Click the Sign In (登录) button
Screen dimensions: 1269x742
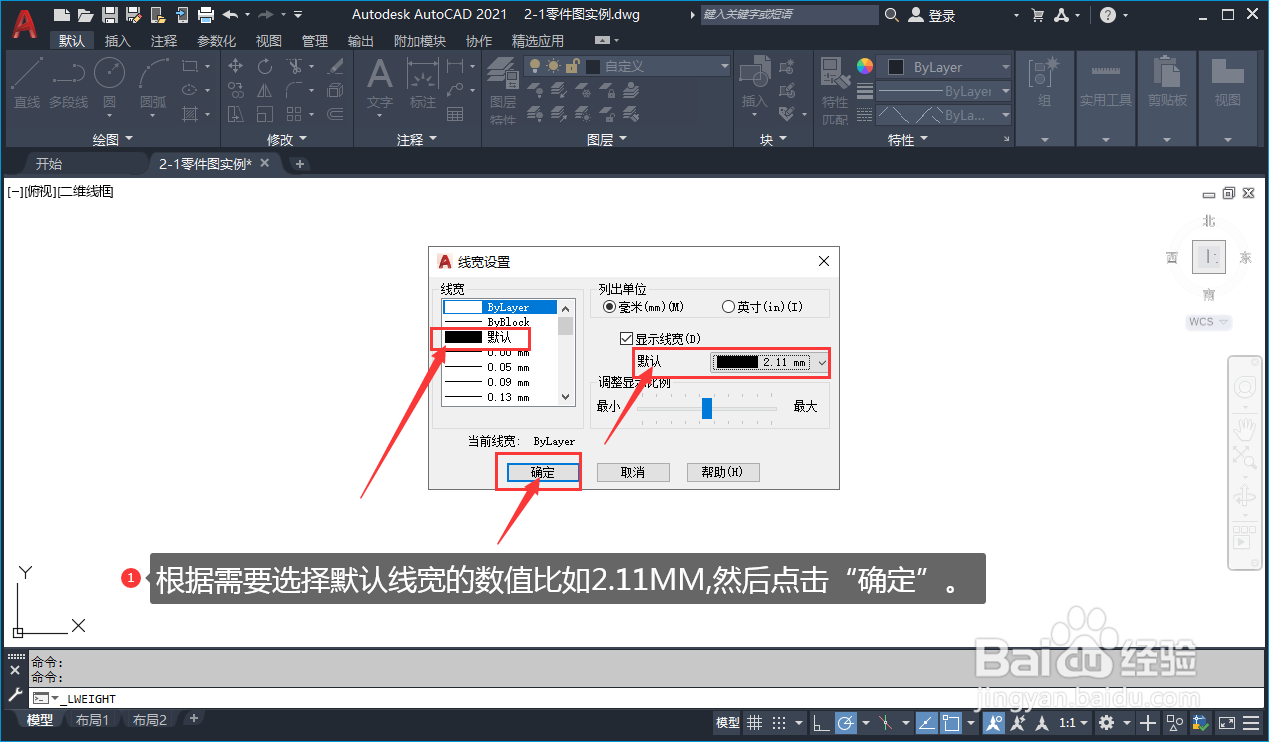pos(932,15)
